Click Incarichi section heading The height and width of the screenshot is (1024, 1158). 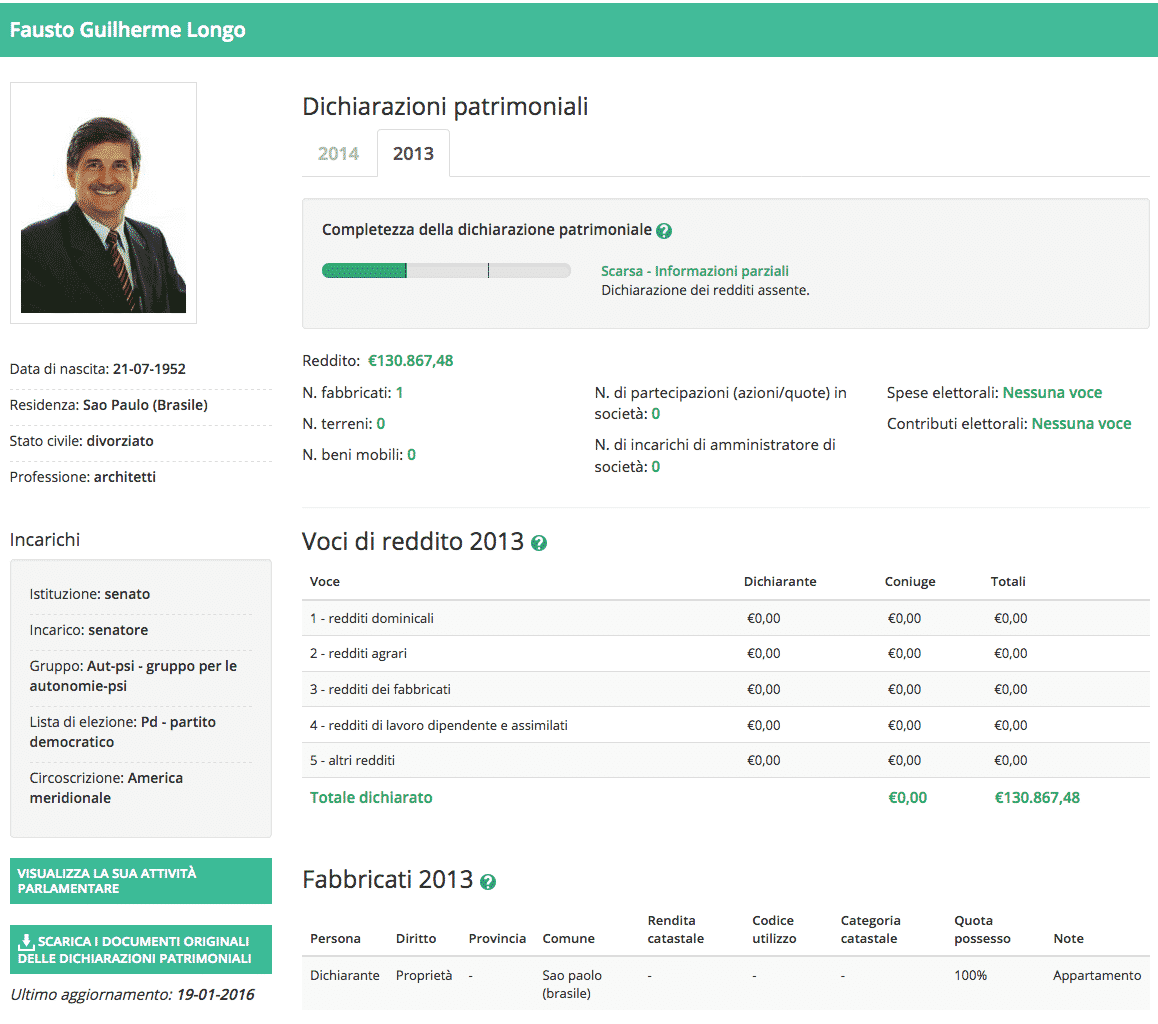pos(45,540)
